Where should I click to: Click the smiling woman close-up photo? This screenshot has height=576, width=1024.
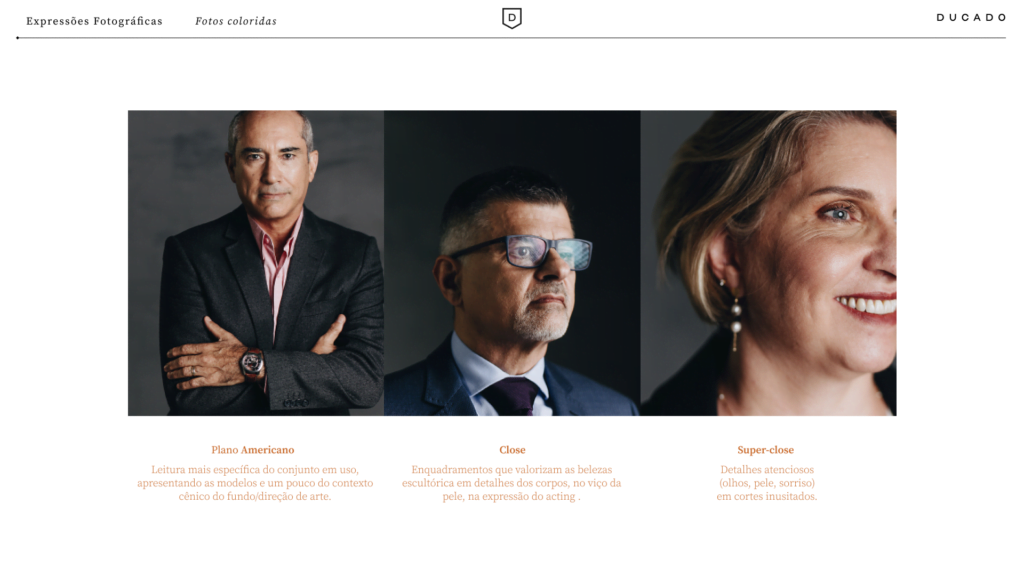[x=769, y=263]
